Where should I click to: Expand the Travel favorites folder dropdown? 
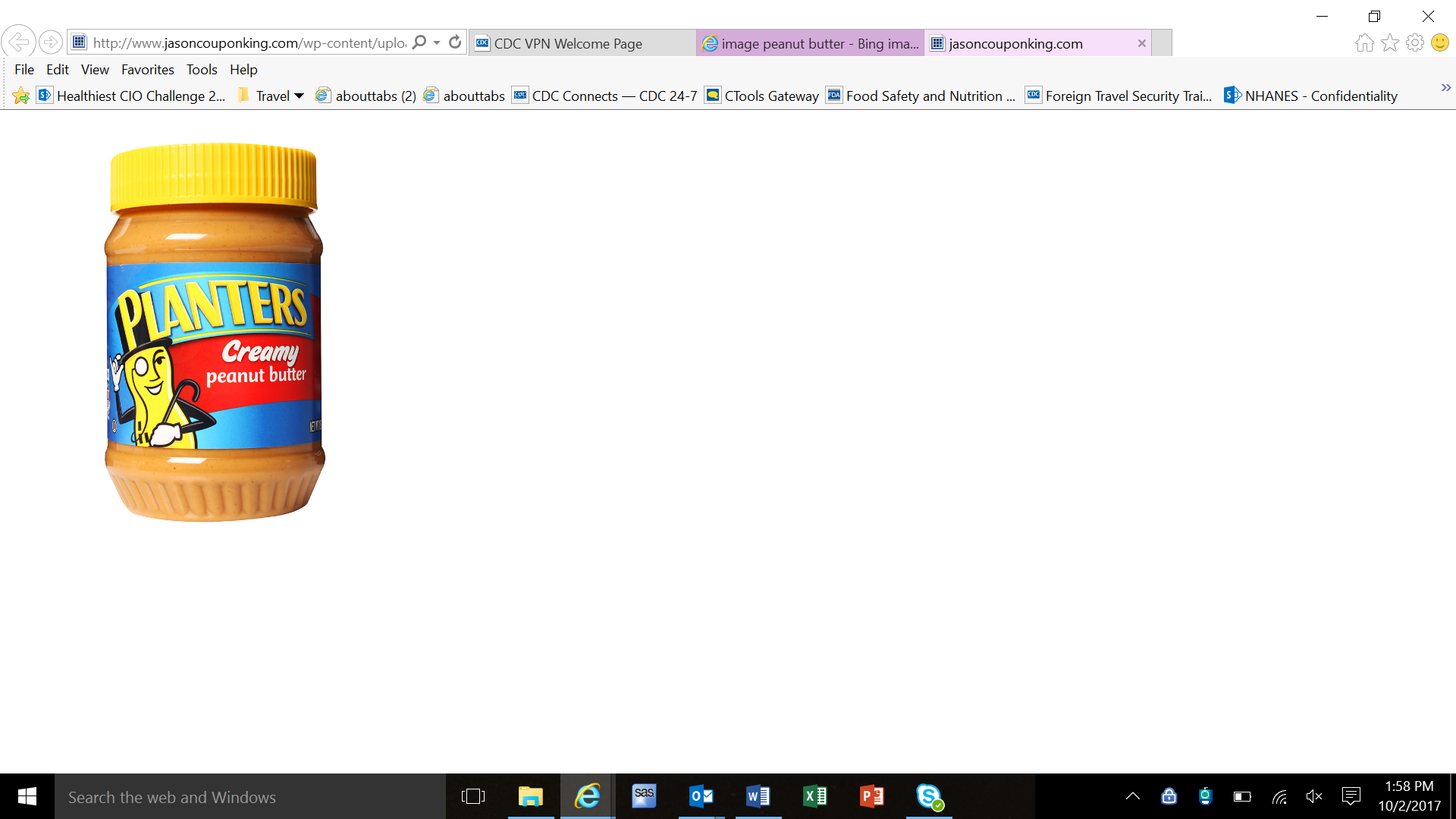299,96
